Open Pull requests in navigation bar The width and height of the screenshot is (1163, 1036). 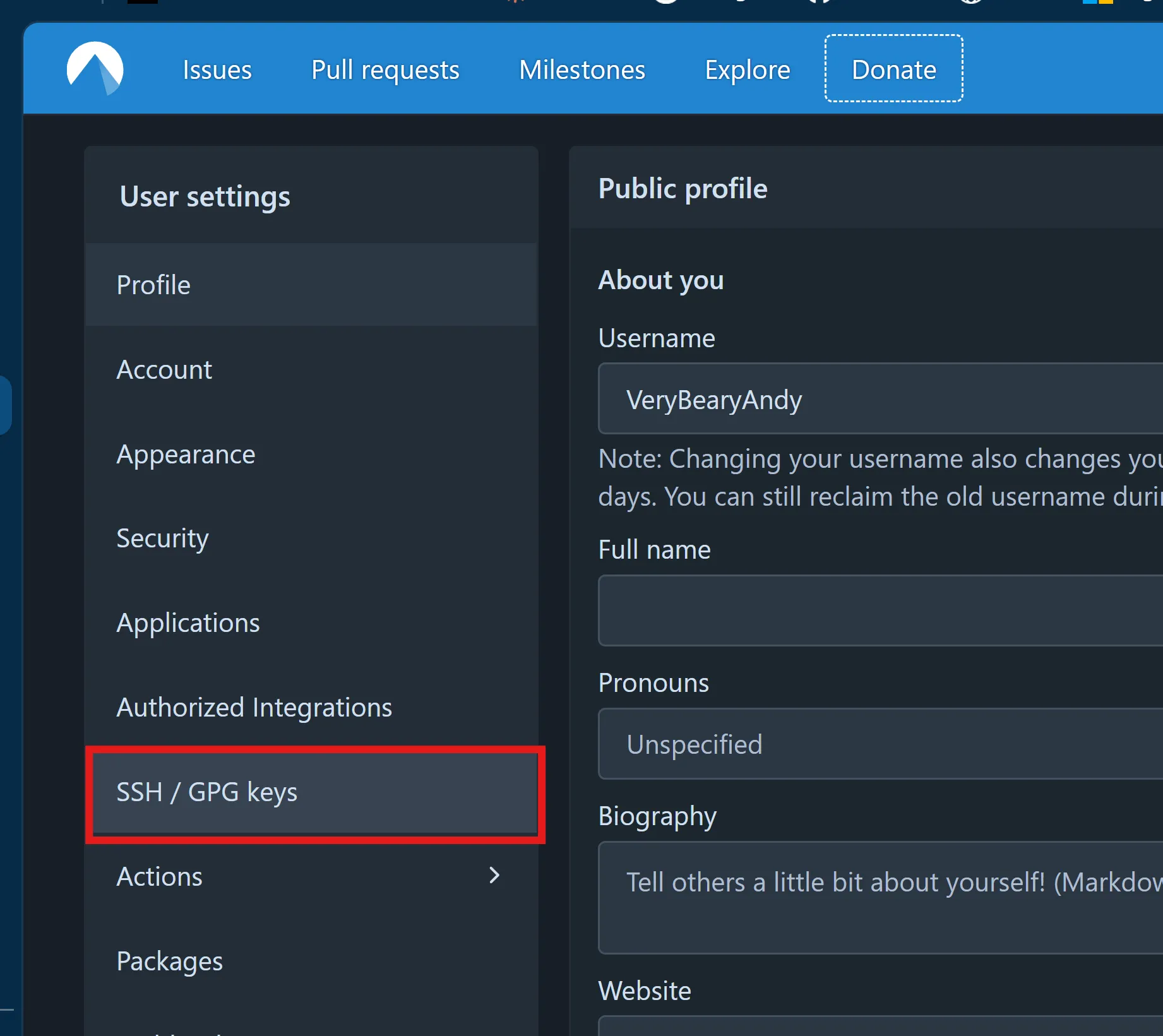[x=385, y=69]
